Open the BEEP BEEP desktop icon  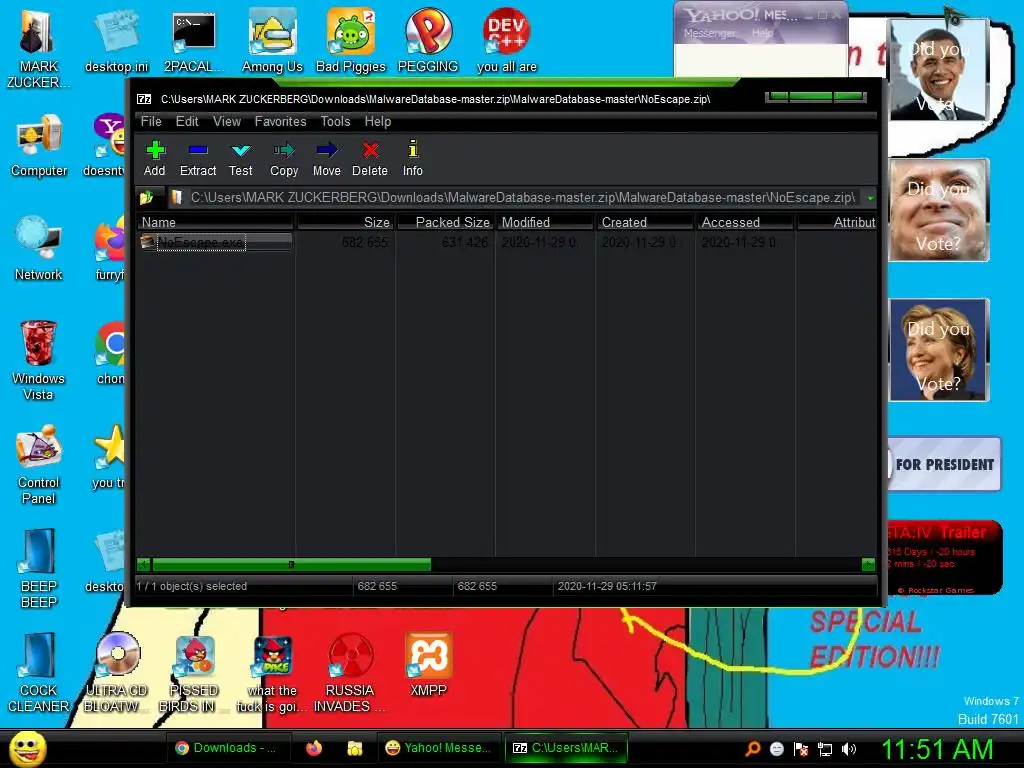click(39, 568)
